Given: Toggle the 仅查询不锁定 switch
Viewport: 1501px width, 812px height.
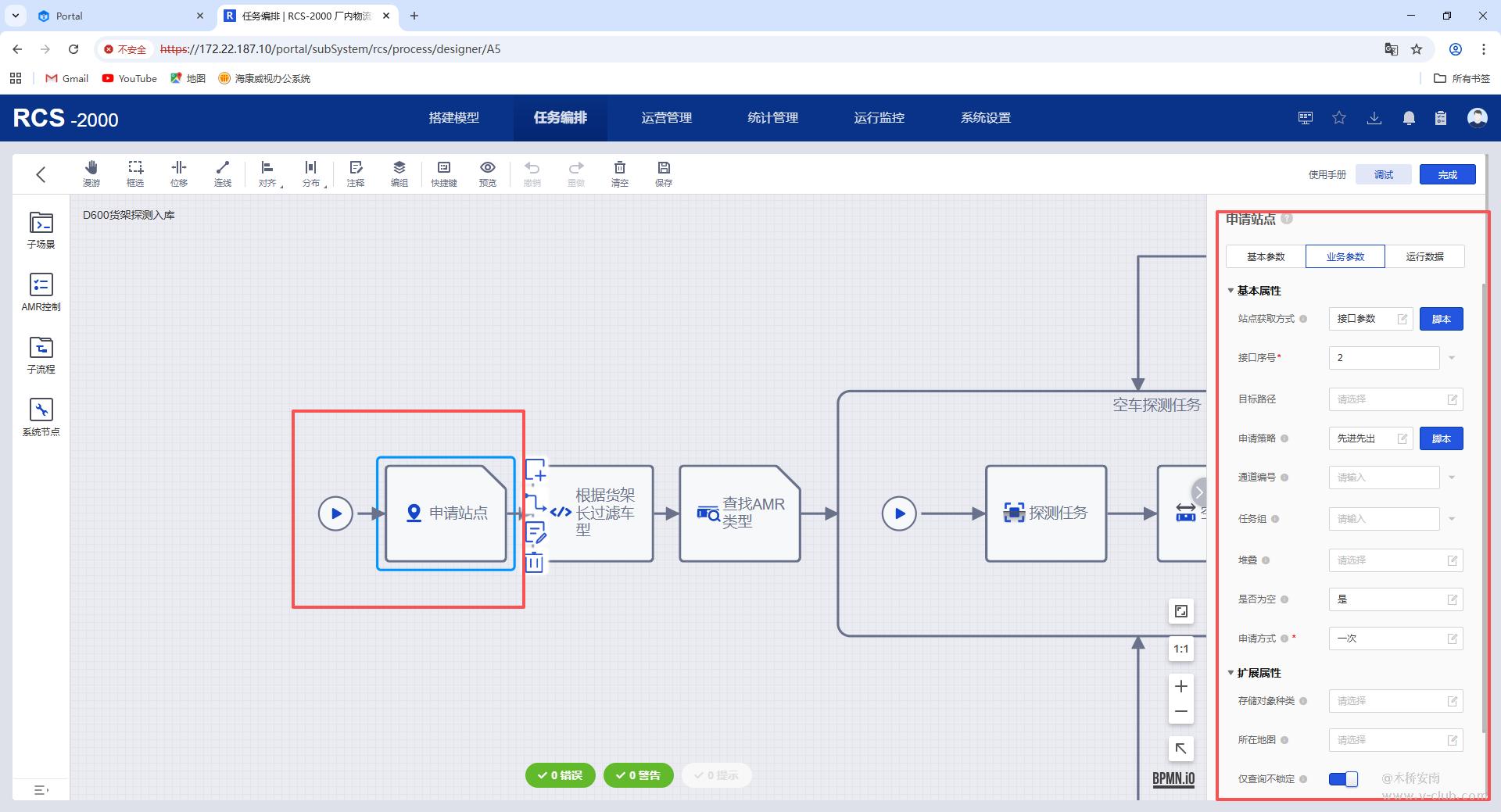Looking at the screenshot, I should [x=1343, y=778].
